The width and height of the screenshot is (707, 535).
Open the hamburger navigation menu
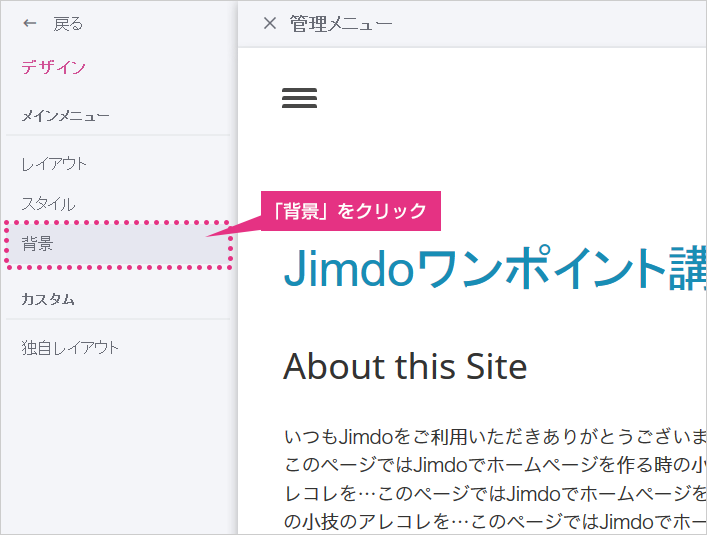tap(299, 98)
